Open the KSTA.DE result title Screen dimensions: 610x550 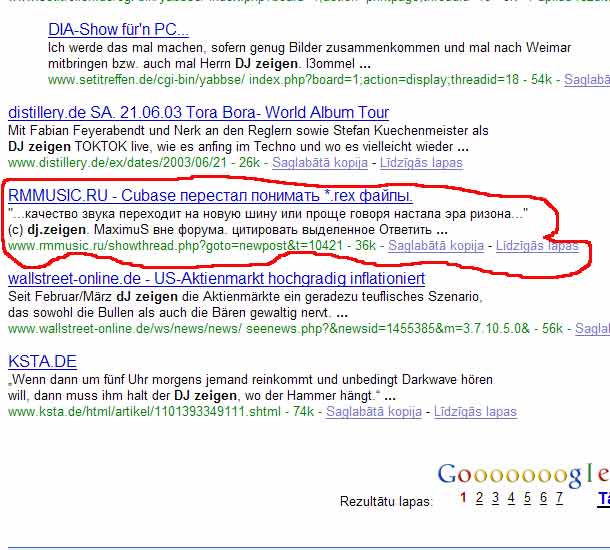coord(42,361)
